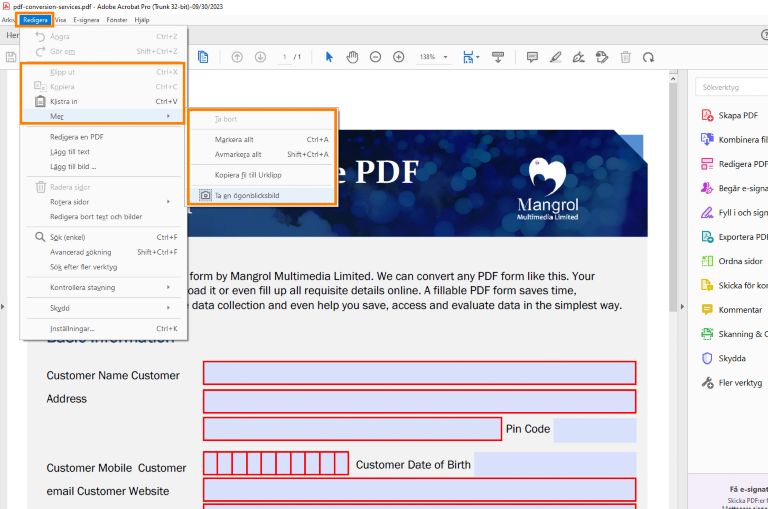
Task: Zoom out with minus icon
Action: coord(376,57)
